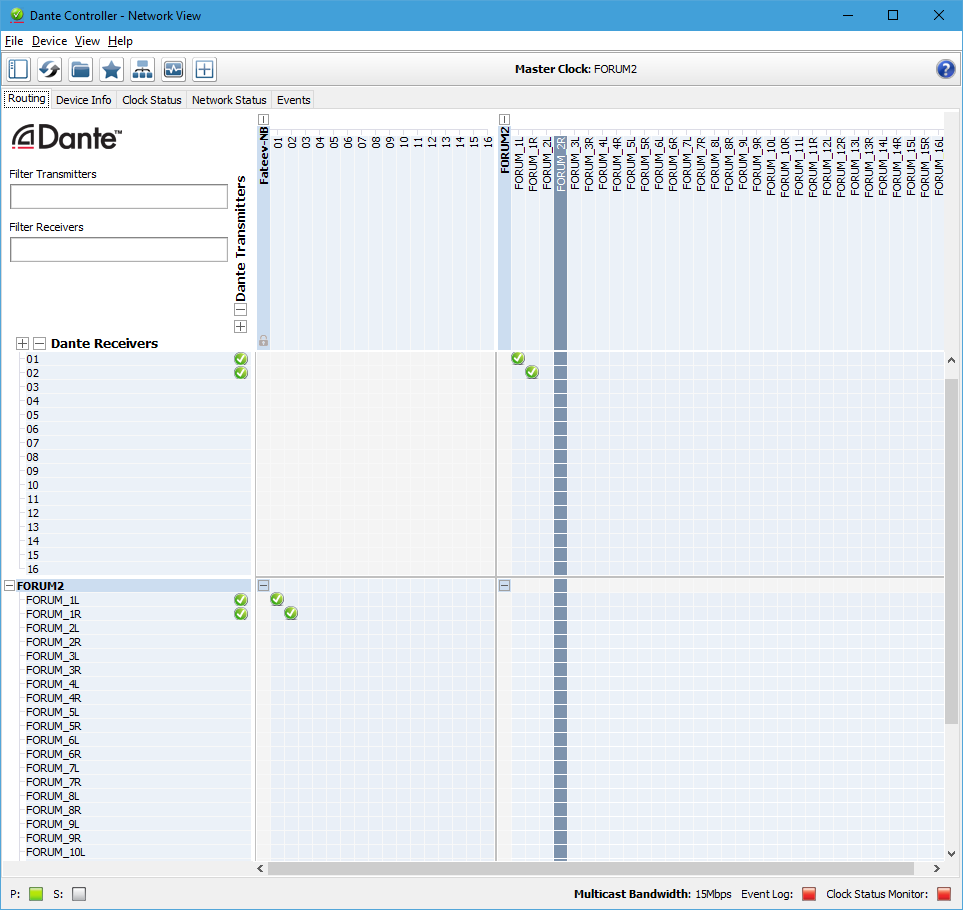This screenshot has width=963, height=910.
Task: Click the Filter Transmitters input field
Action: pyautogui.click(x=119, y=196)
